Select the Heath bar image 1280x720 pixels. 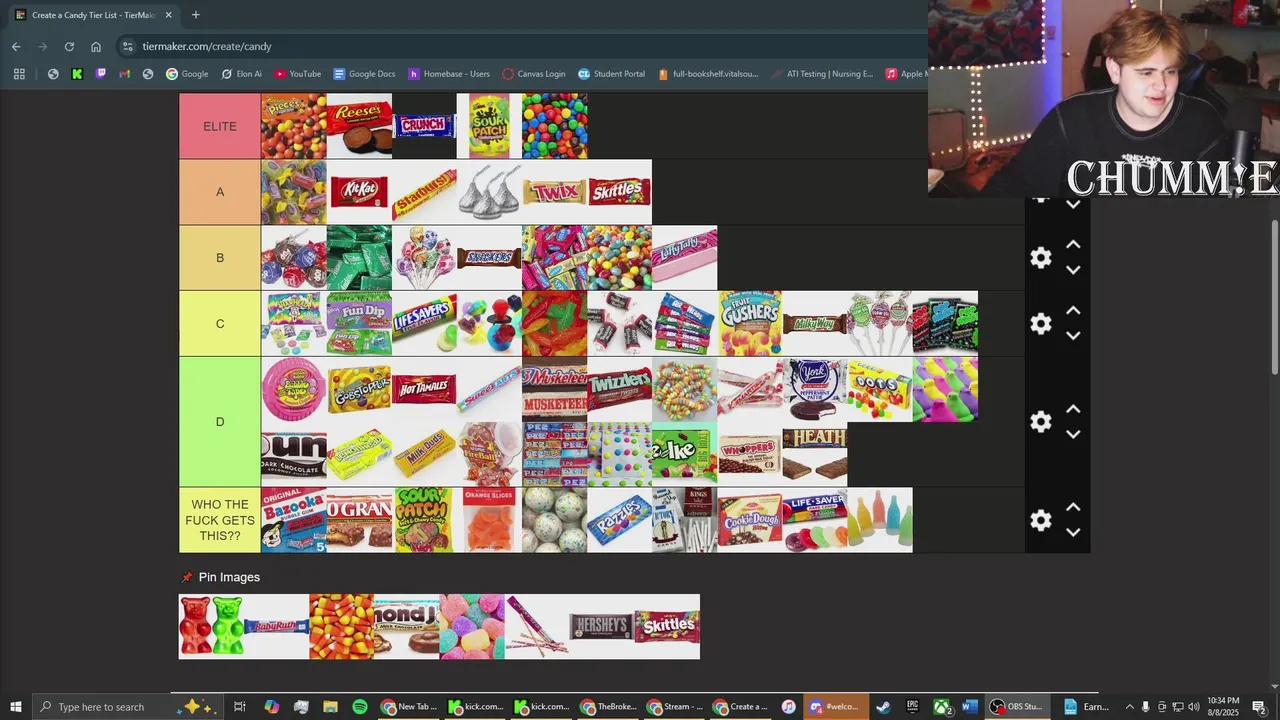click(815, 454)
